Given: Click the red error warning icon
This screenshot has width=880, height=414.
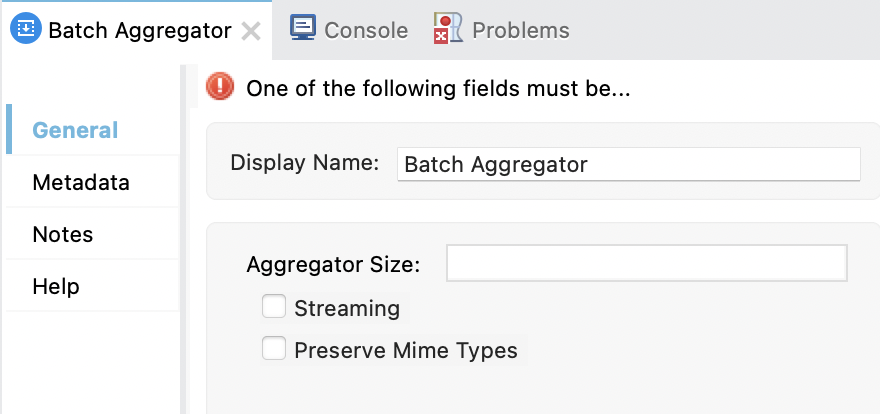Looking at the screenshot, I should (220, 87).
